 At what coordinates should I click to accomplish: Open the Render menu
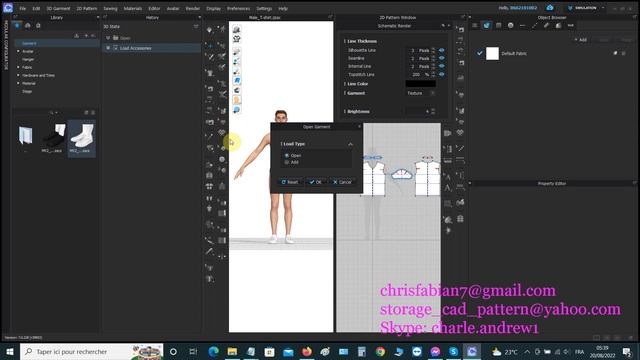click(x=193, y=8)
